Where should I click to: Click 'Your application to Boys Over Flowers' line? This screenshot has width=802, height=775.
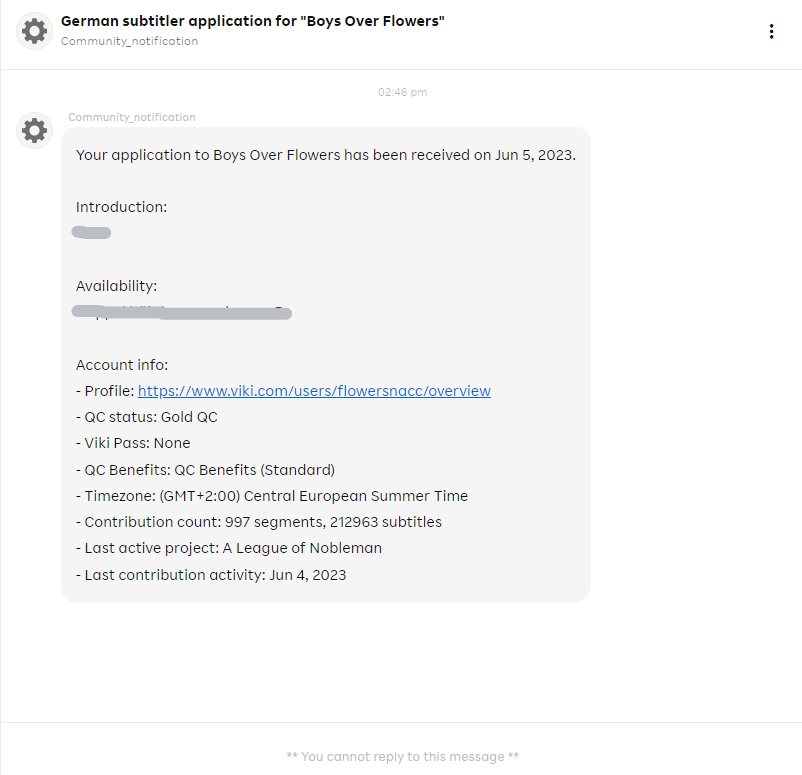326,155
